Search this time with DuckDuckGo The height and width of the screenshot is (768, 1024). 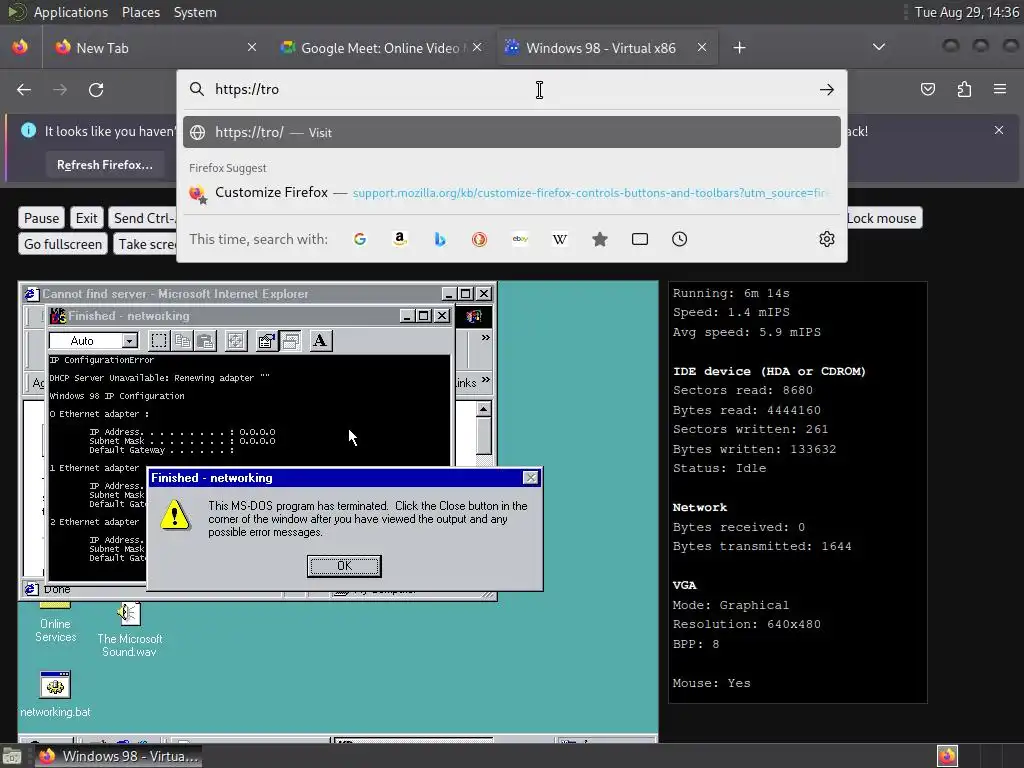point(479,239)
